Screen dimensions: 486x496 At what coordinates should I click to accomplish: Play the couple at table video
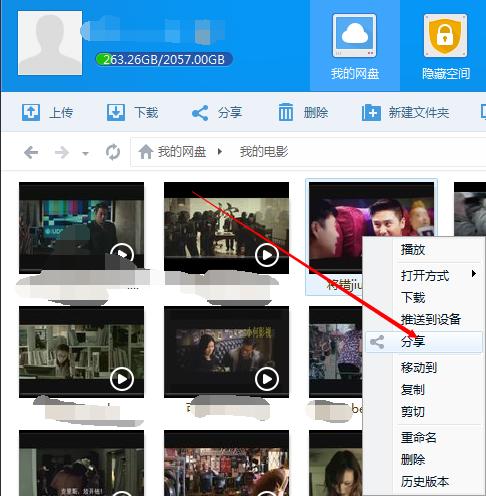[x=267, y=379]
